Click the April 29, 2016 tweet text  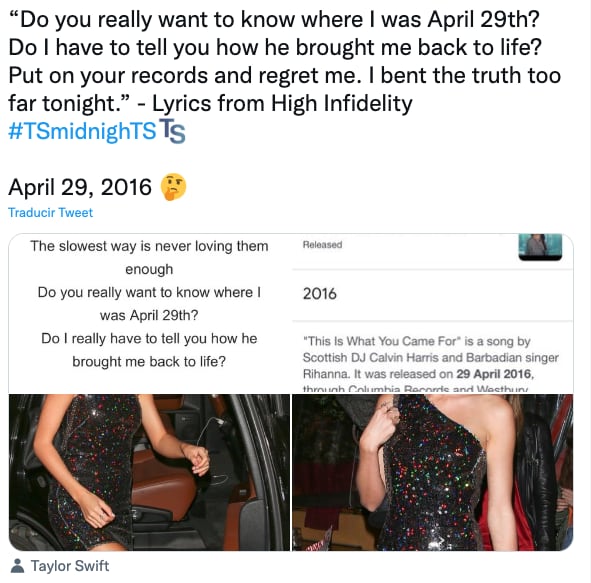pos(80,187)
